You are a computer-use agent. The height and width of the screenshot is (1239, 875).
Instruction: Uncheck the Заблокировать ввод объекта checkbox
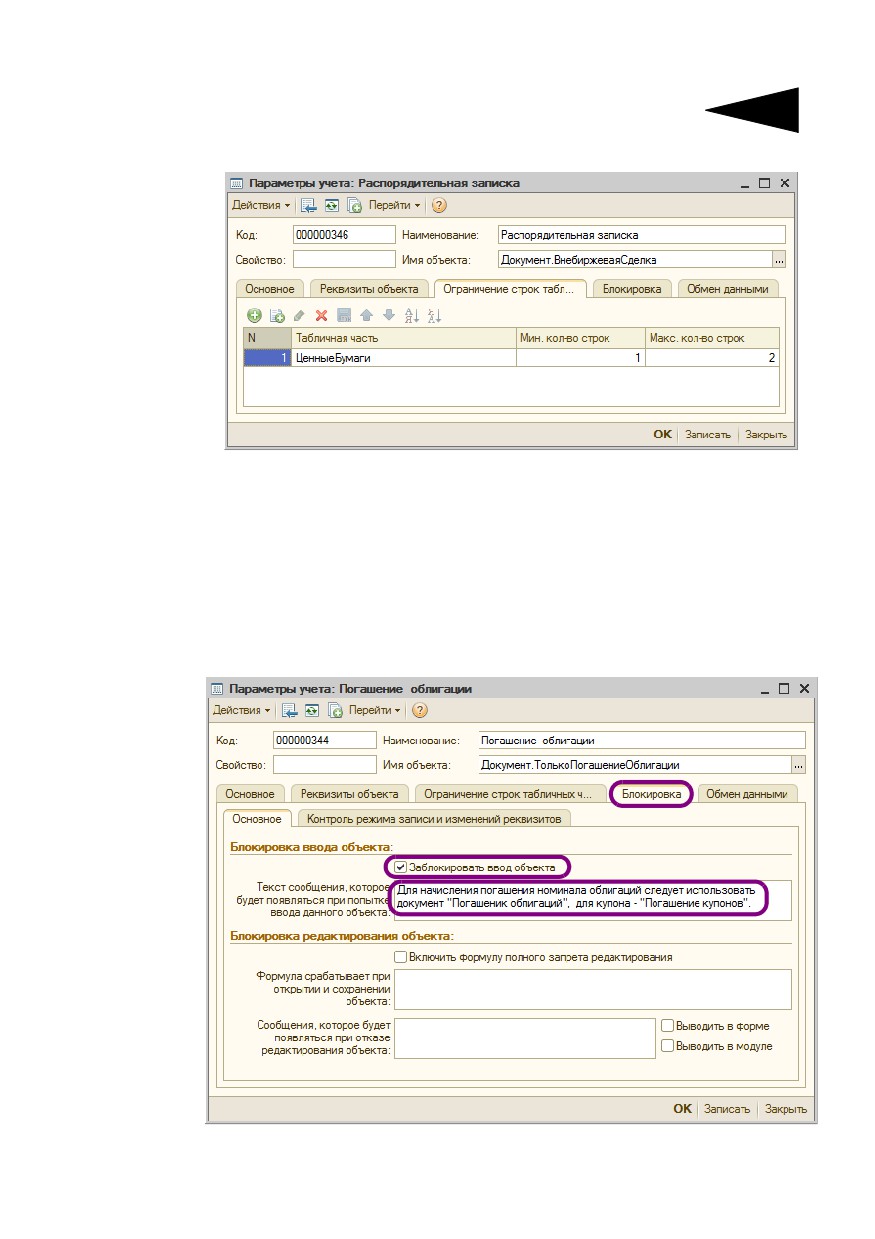[401, 867]
